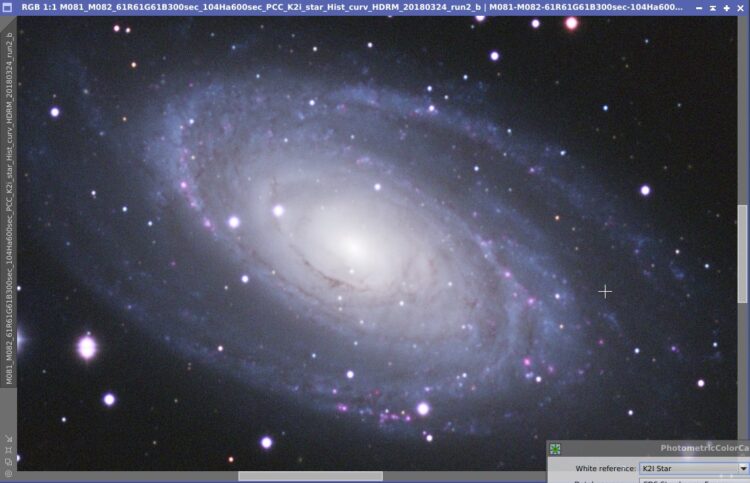The height and width of the screenshot is (483, 750).
Task: Click the bright galaxy core in the image
Action: click(353, 246)
